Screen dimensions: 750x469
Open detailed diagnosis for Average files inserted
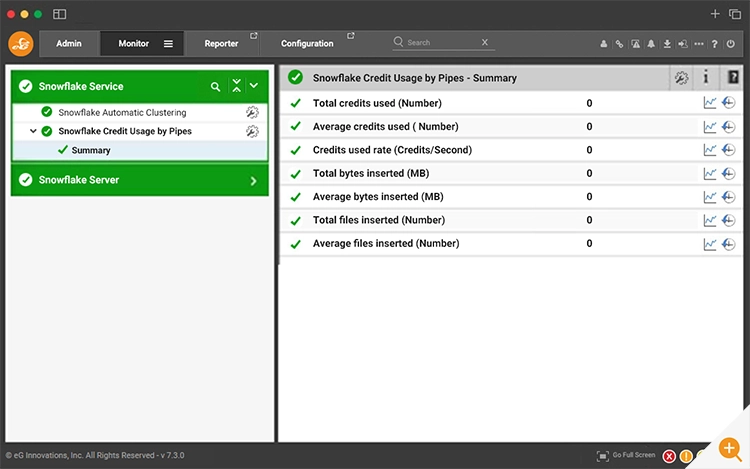pyautogui.click(x=728, y=244)
